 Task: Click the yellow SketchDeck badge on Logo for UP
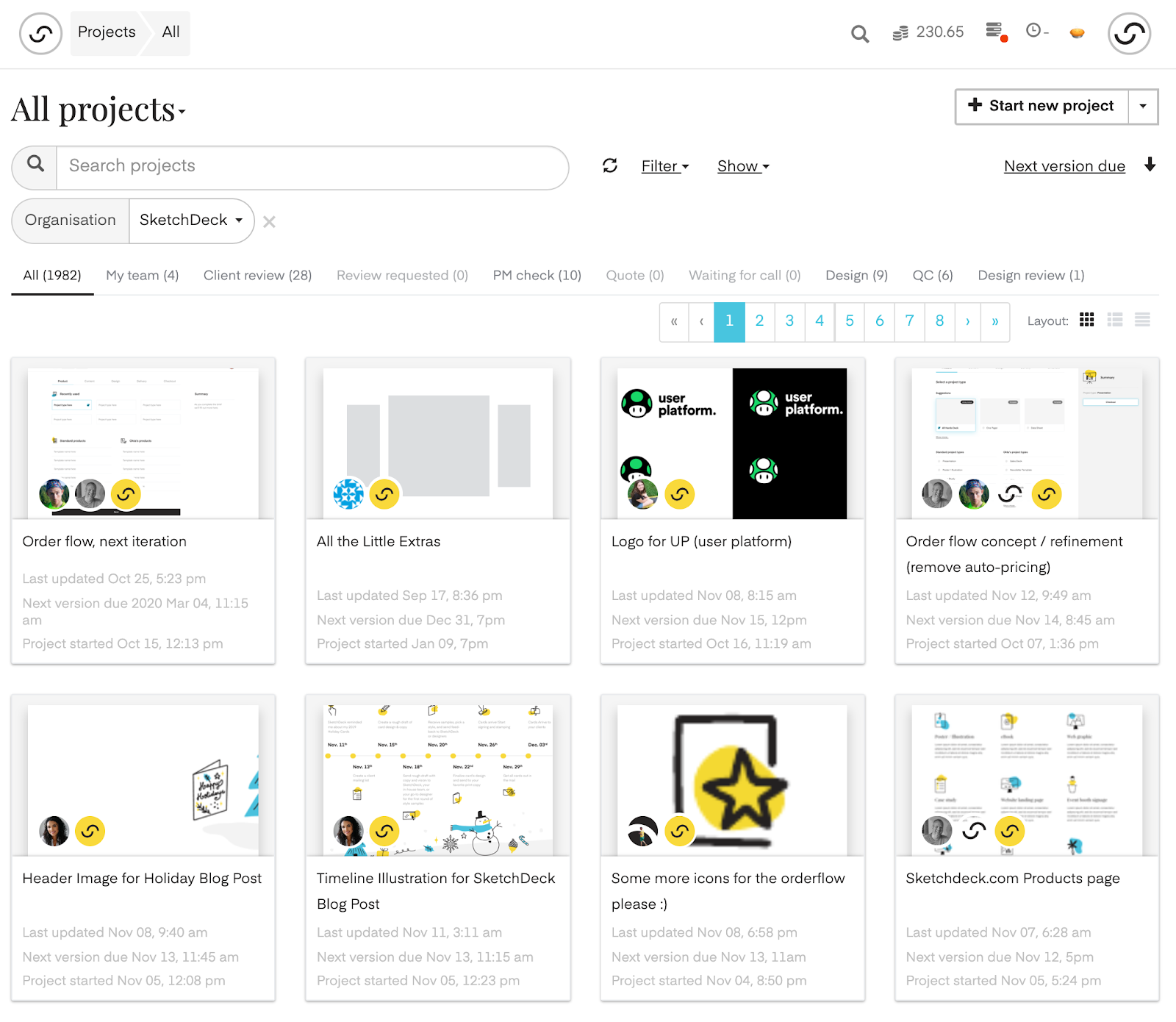[680, 494]
